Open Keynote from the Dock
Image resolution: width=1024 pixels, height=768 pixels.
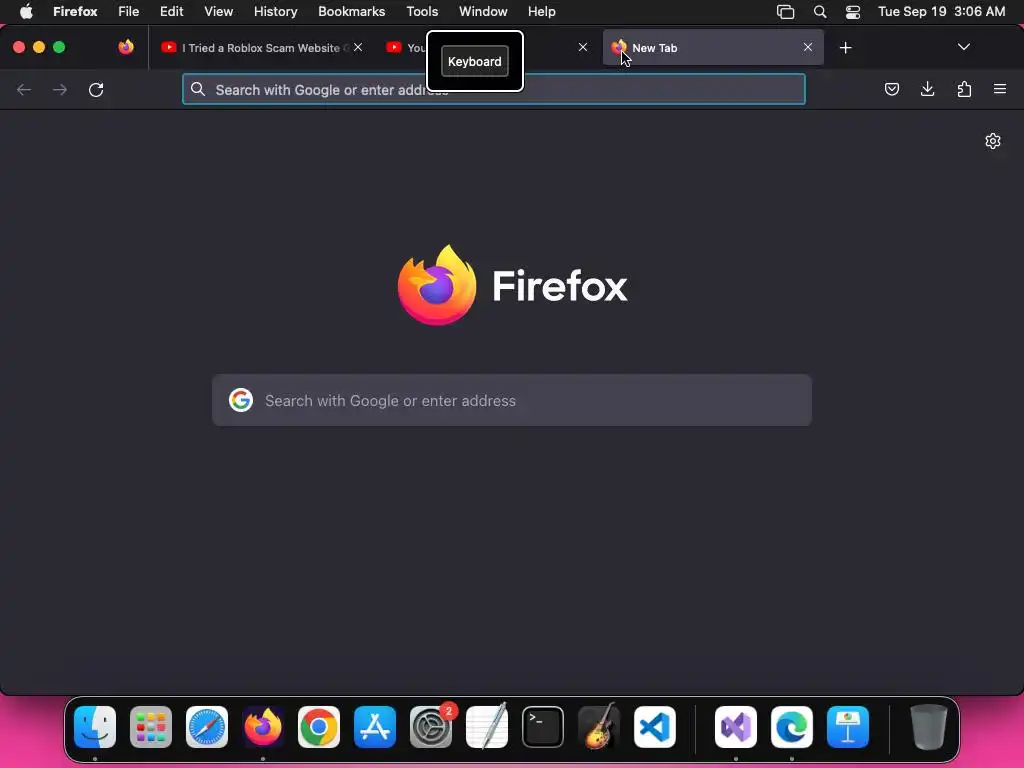coord(848,727)
